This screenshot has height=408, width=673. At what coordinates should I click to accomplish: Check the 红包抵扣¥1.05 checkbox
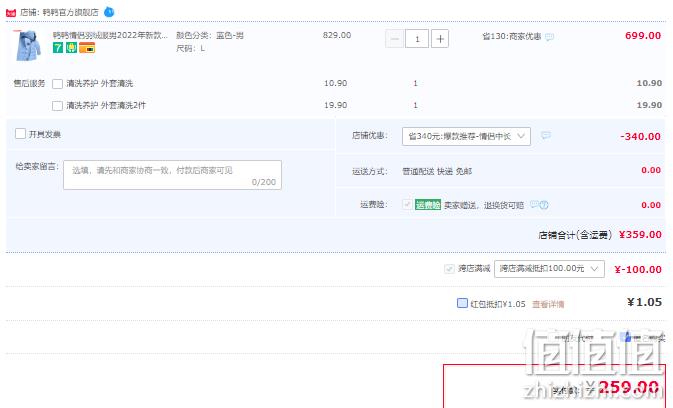click(x=462, y=303)
